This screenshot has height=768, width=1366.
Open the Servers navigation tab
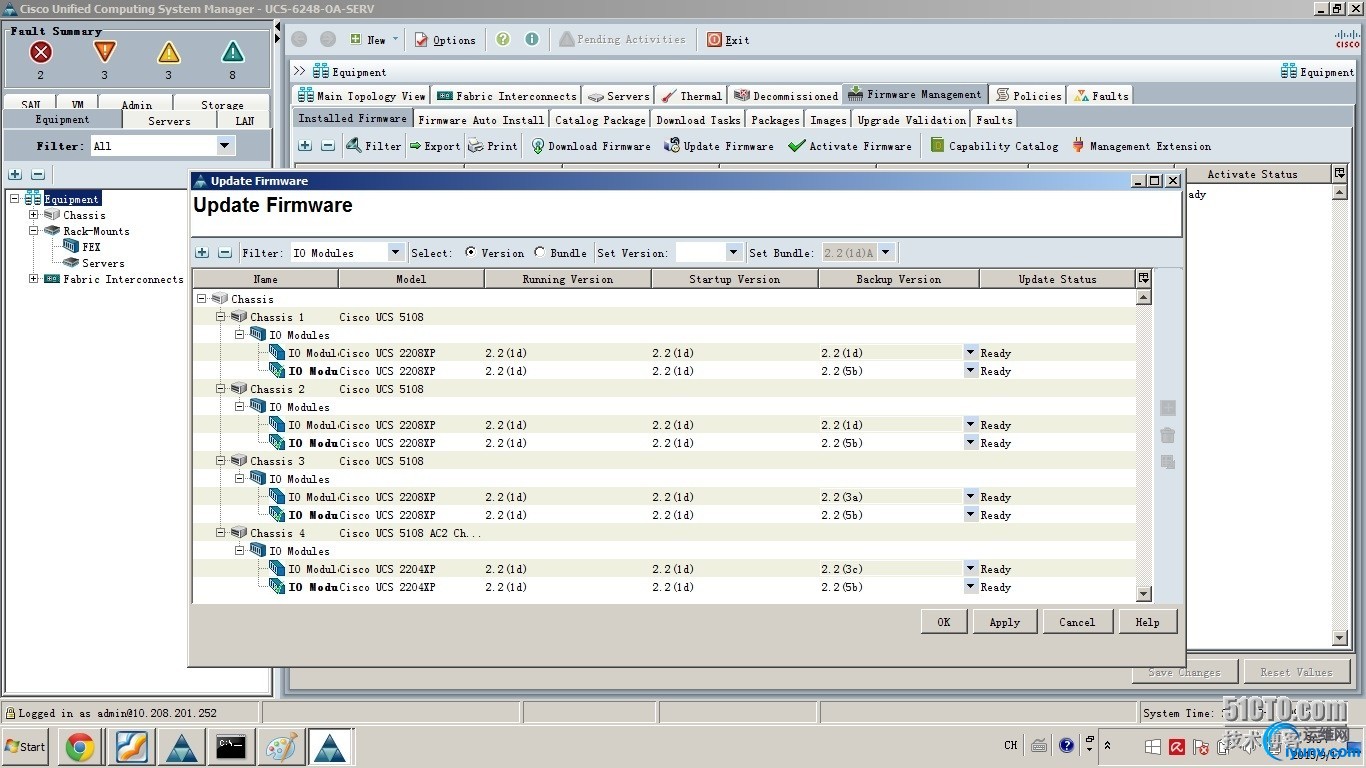tap(169, 121)
